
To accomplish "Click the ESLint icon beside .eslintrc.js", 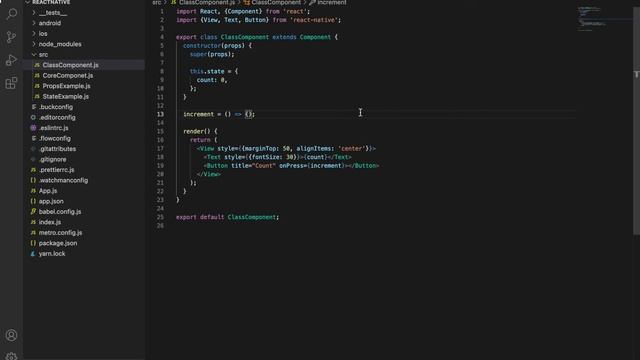I will click(x=33, y=128).
